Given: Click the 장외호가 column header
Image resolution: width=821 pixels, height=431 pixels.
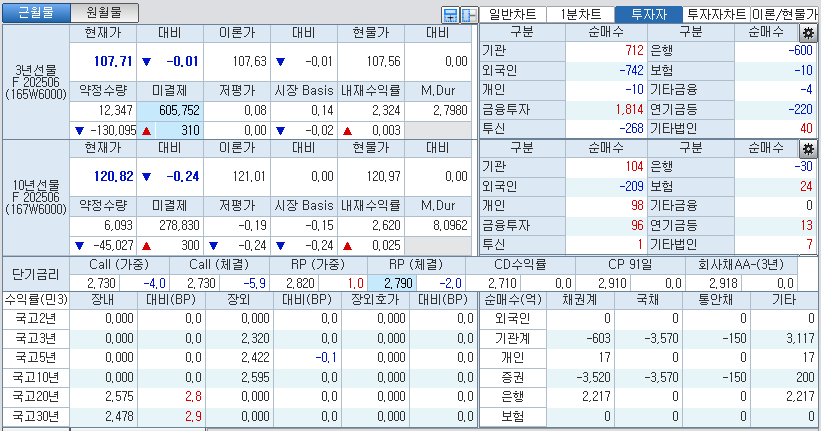Looking at the screenshot, I should tap(375, 300).
